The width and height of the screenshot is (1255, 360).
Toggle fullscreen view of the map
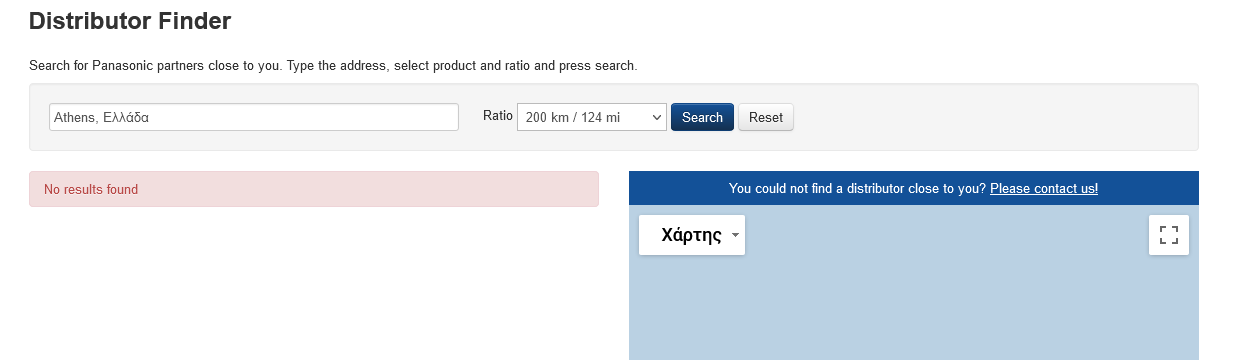[1168, 235]
